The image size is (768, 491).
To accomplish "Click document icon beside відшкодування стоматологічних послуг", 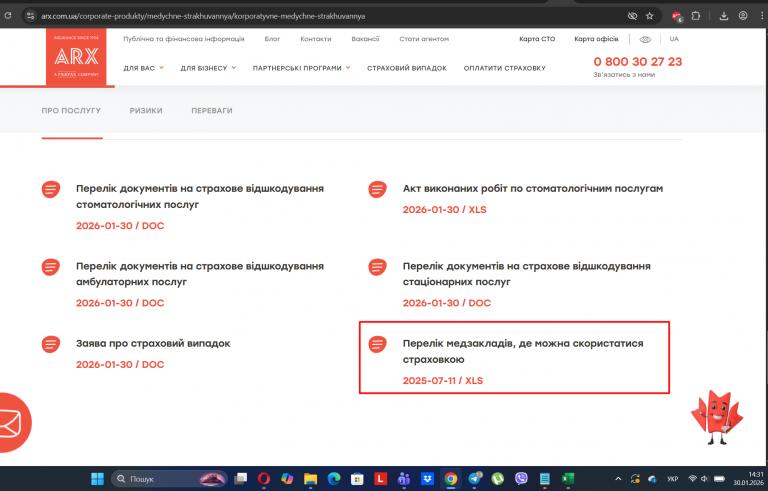I will 51,189.
